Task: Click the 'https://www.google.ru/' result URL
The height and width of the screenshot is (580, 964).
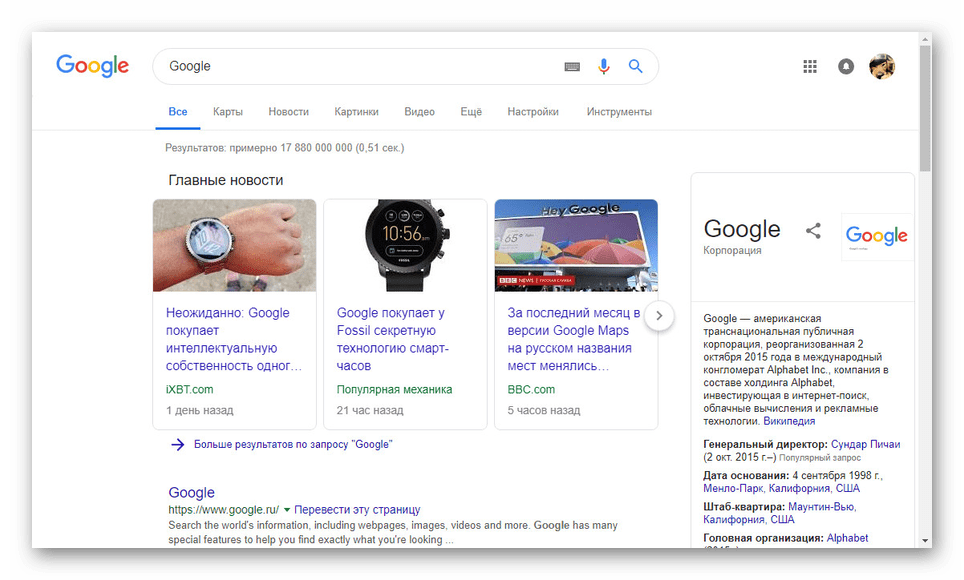Action: click(x=224, y=510)
